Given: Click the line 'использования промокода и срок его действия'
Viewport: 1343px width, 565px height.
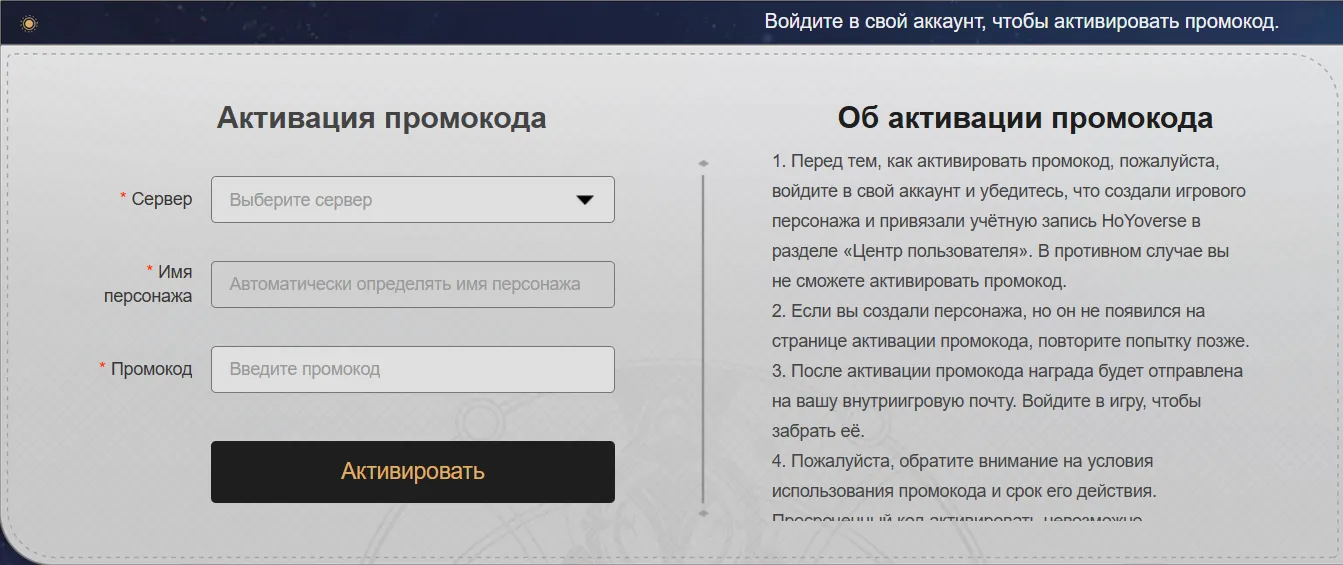Looking at the screenshot, I should (964, 492).
